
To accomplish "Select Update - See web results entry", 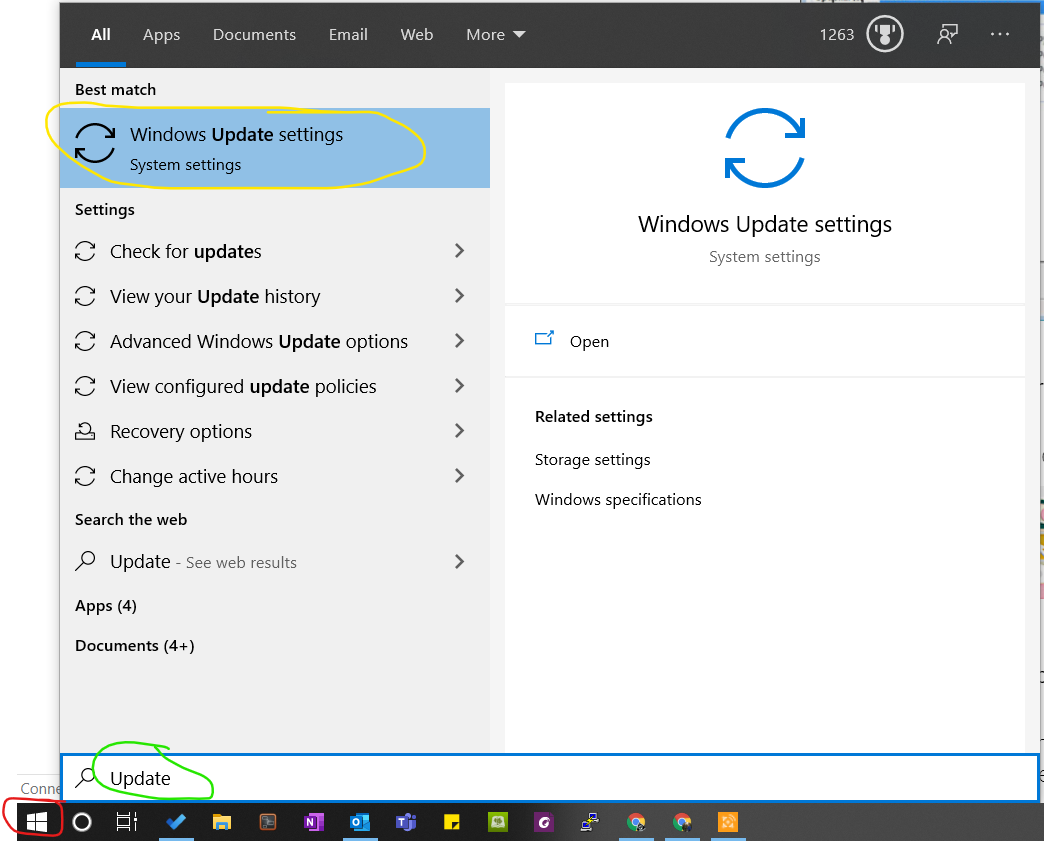I will point(274,561).
